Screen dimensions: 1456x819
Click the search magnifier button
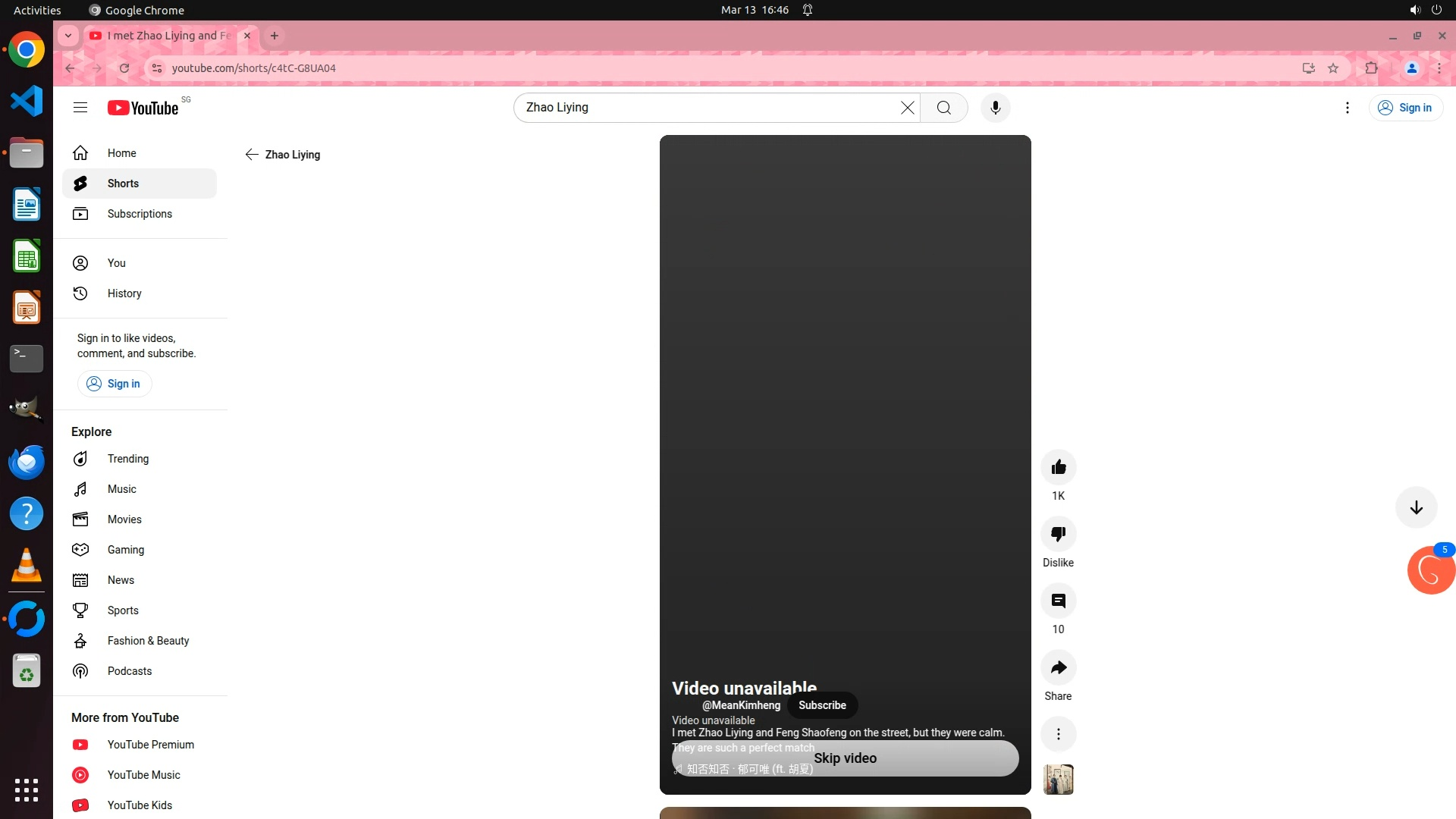(x=943, y=108)
